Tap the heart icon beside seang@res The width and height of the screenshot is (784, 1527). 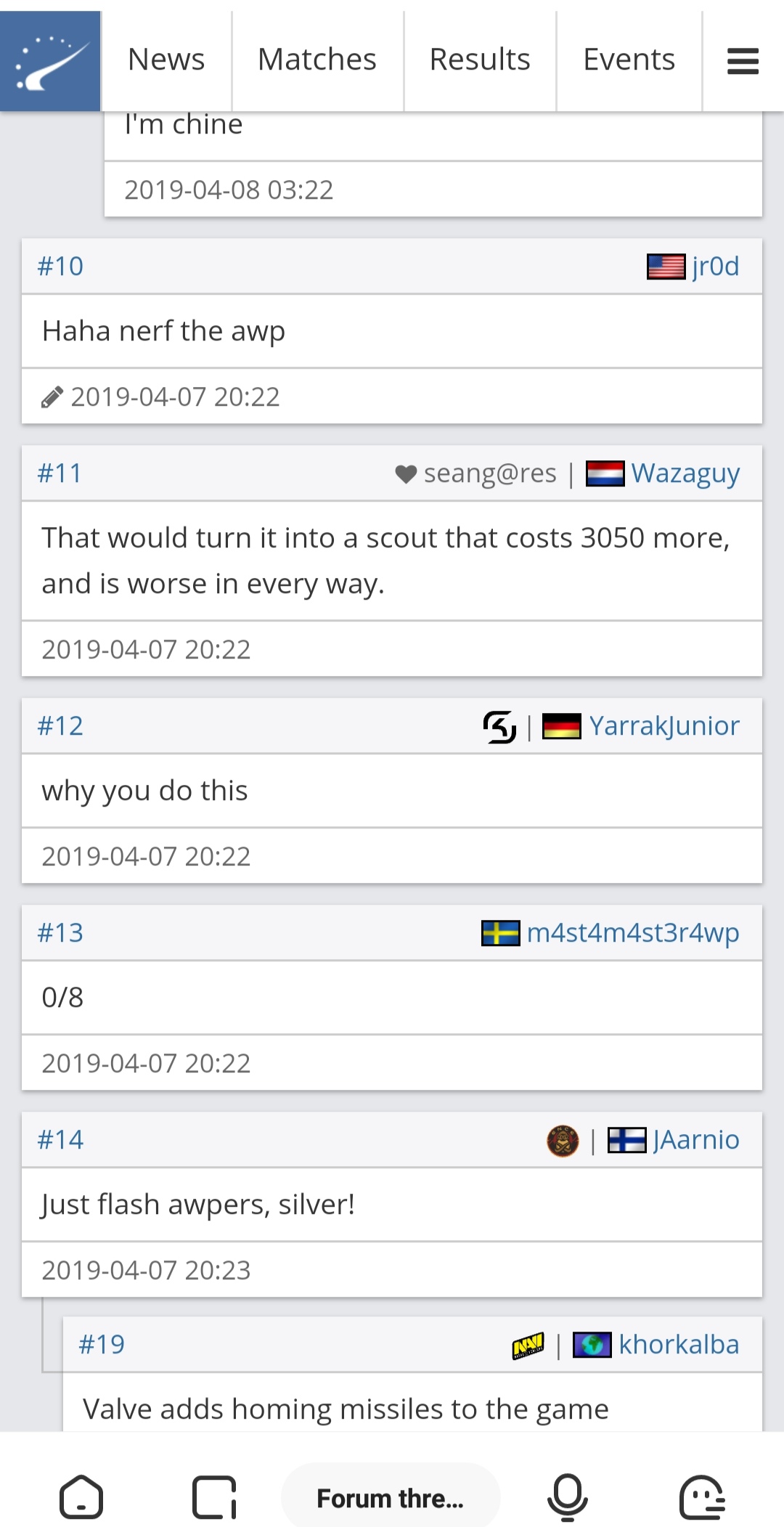click(406, 474)
